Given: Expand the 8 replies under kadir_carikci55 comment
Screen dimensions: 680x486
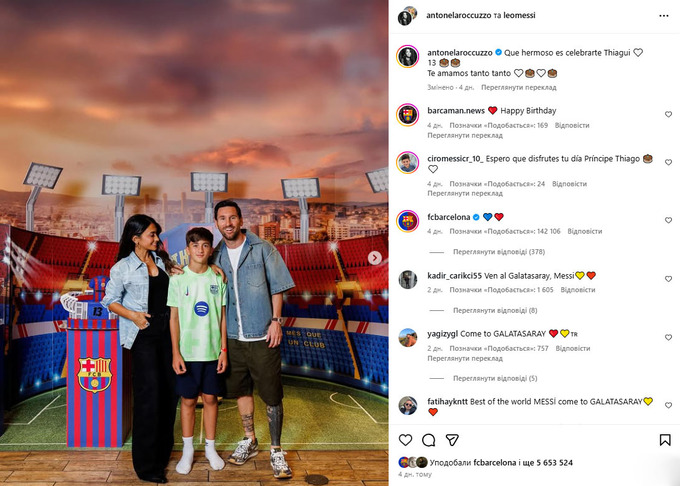Looking at the screenshot, I should 495,310.
